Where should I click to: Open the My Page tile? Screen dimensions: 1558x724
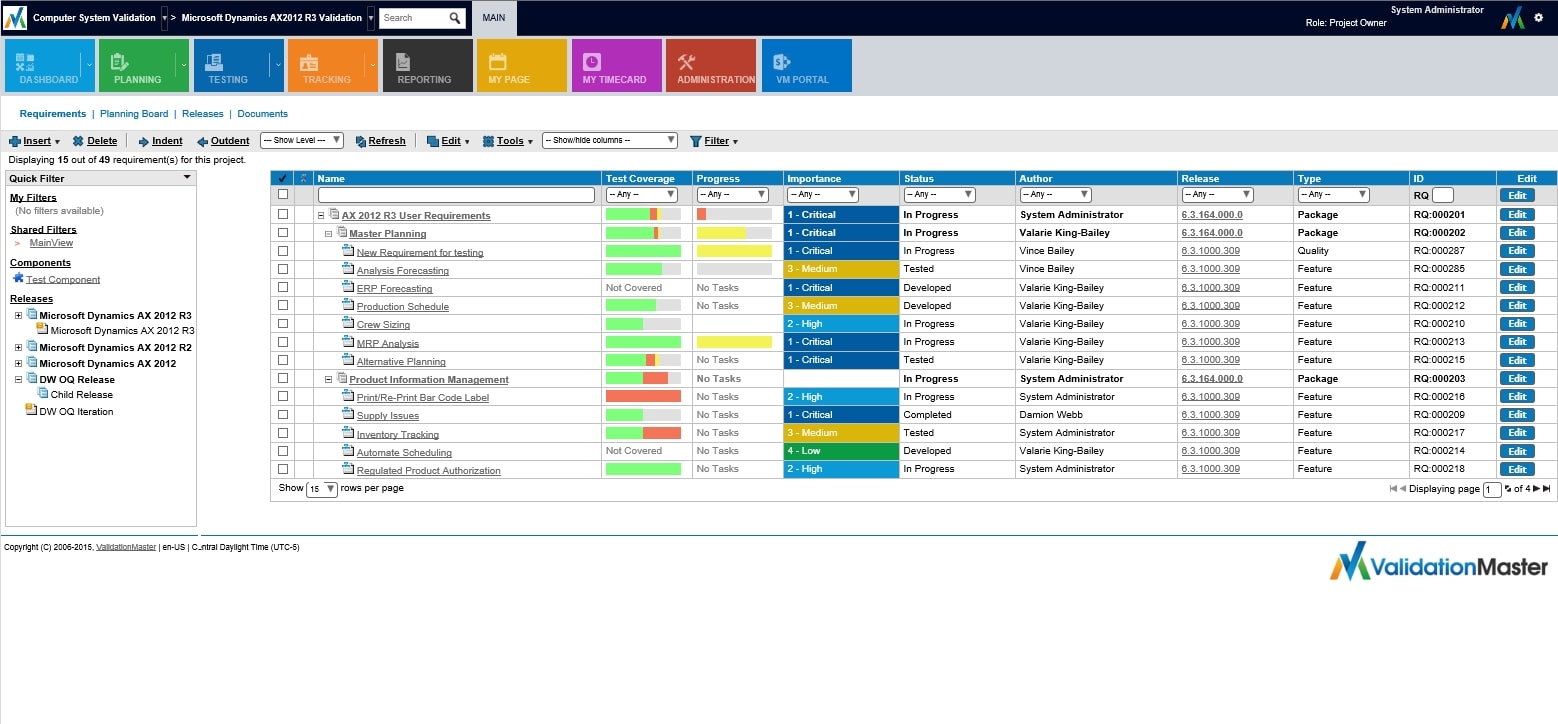click(522, 66)
